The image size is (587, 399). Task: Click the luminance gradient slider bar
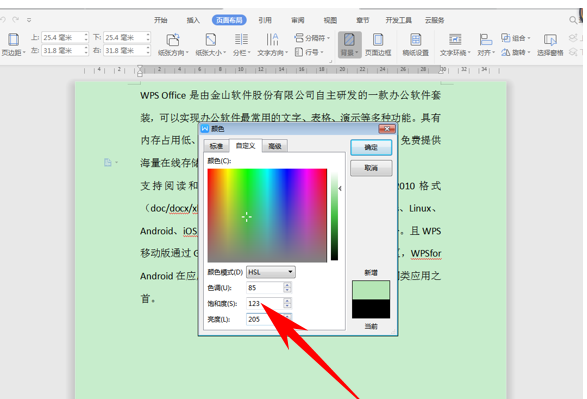[334, 216]
